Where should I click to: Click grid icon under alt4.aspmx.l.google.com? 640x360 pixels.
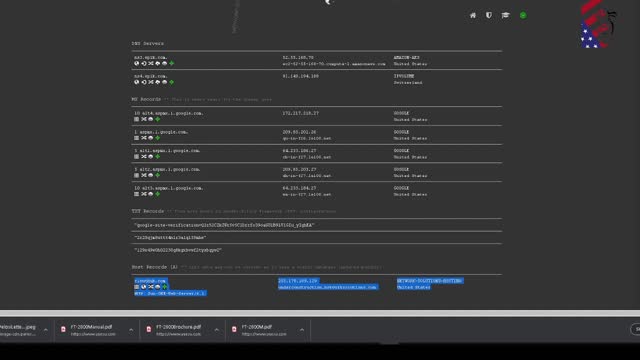pos(137,119)
